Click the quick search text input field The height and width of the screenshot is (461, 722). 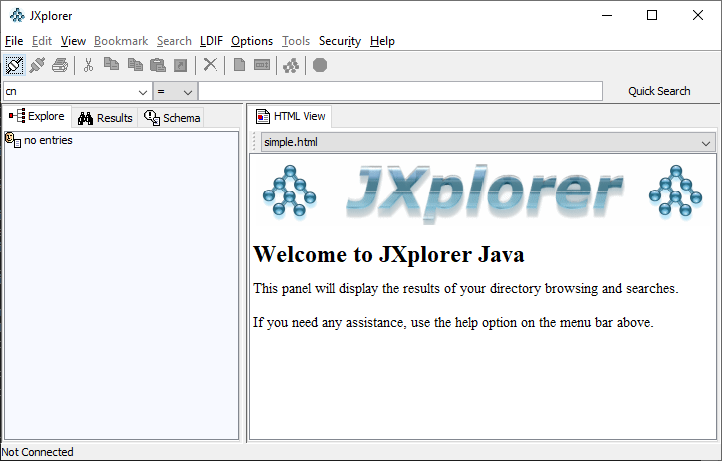tap(400, 91)
